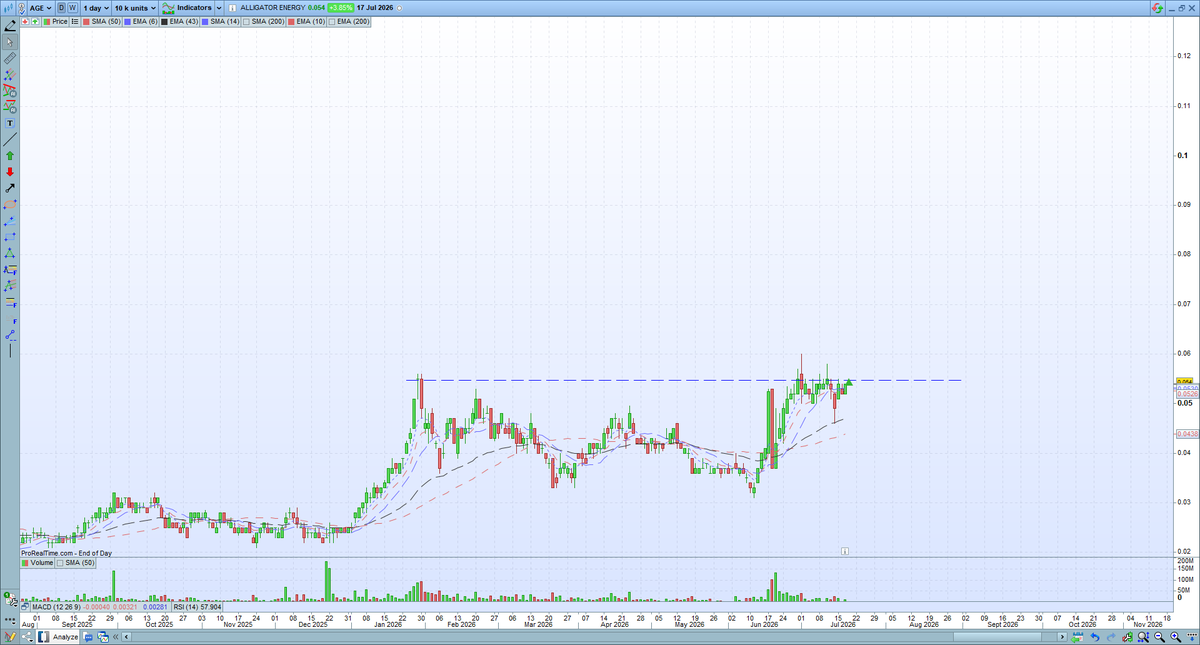Image resolution: width=1200 pixels, height=645 pixels.
Task: Select the cursor pointer tool
Action: click(10, 42)
